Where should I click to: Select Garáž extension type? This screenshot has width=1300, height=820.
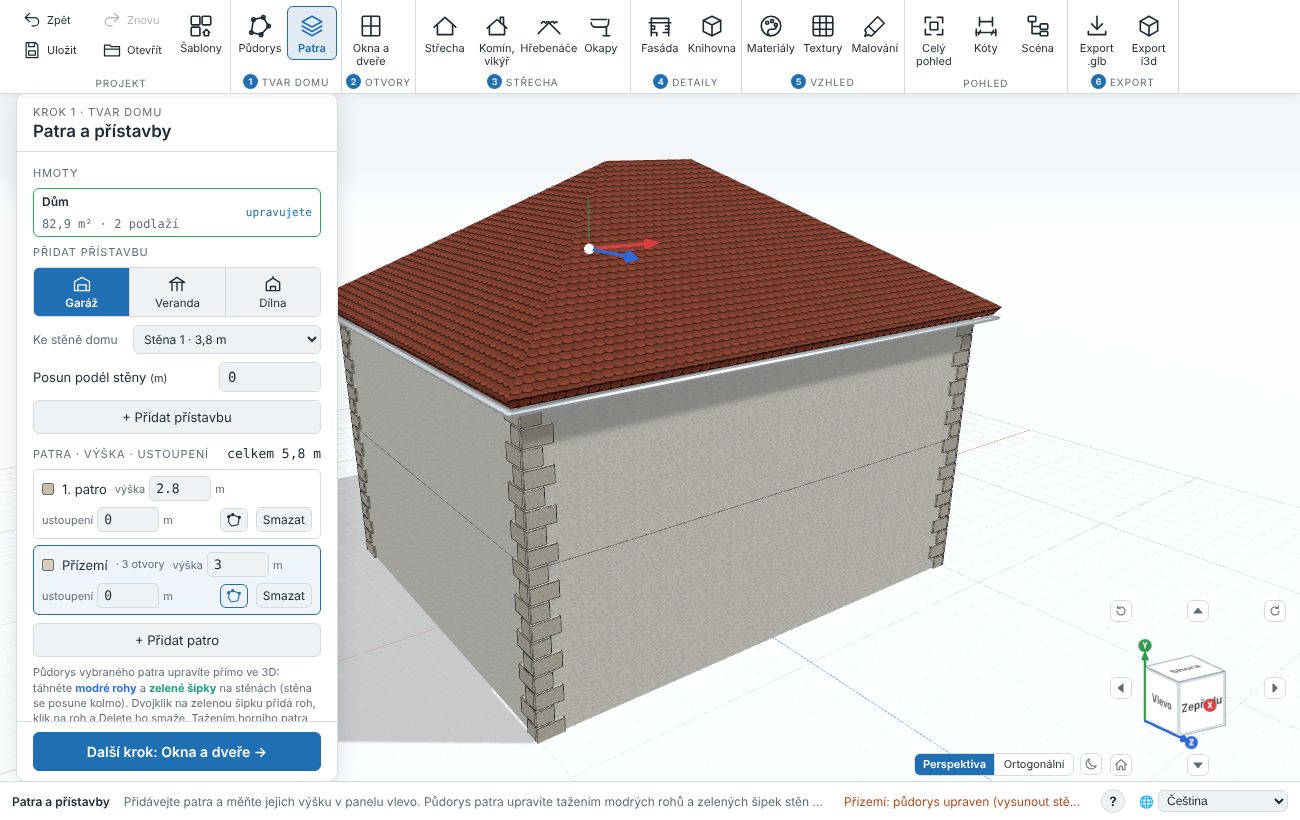[82, 291]
